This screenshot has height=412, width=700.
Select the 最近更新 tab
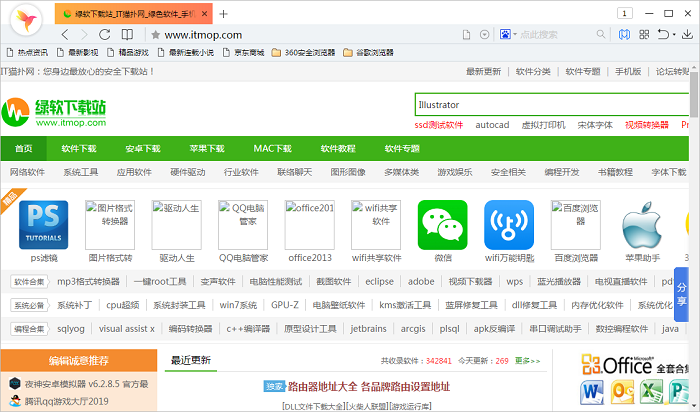tap(191, 360)
